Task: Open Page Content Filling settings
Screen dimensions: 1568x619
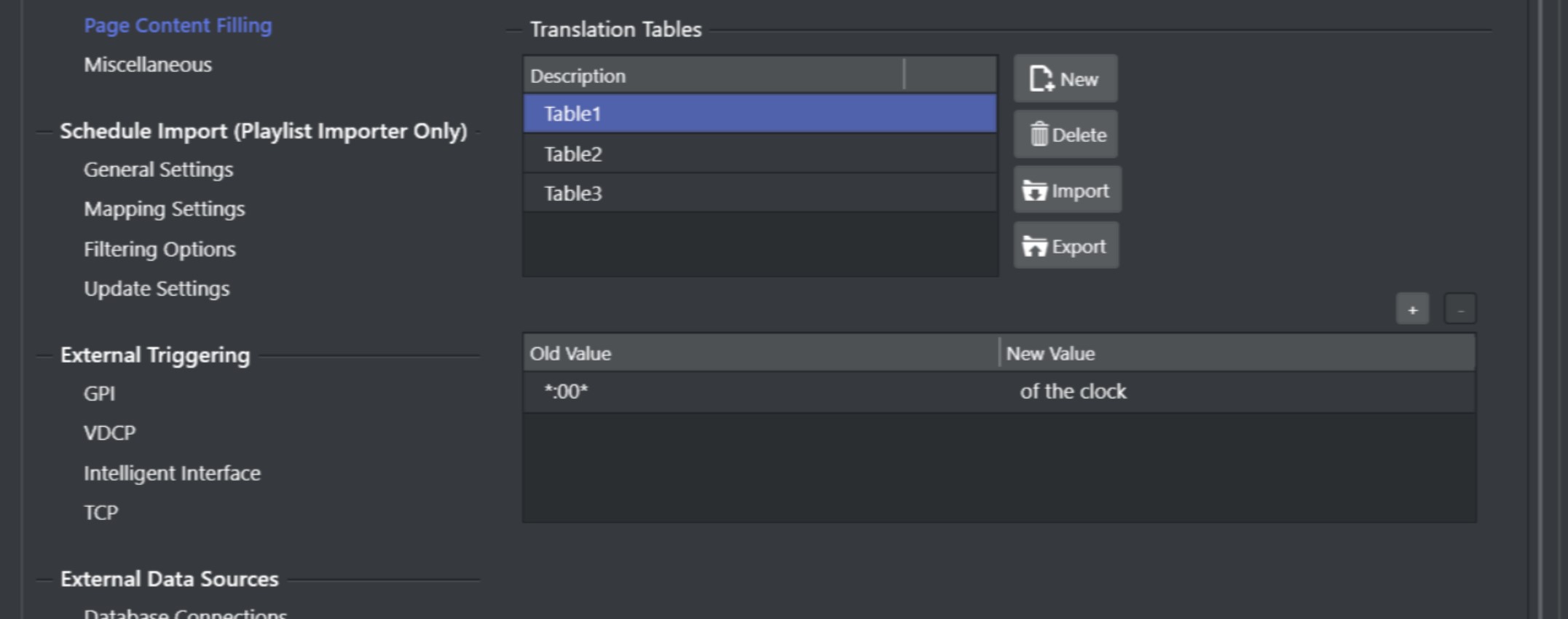Action: [178, 25]
